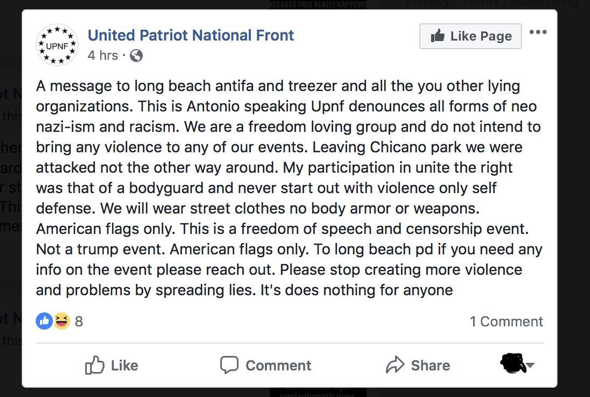Screen dimensions: 590x397
Task: Click the blue thumbs-up reaction icon
Action: (x=44, y=321)
